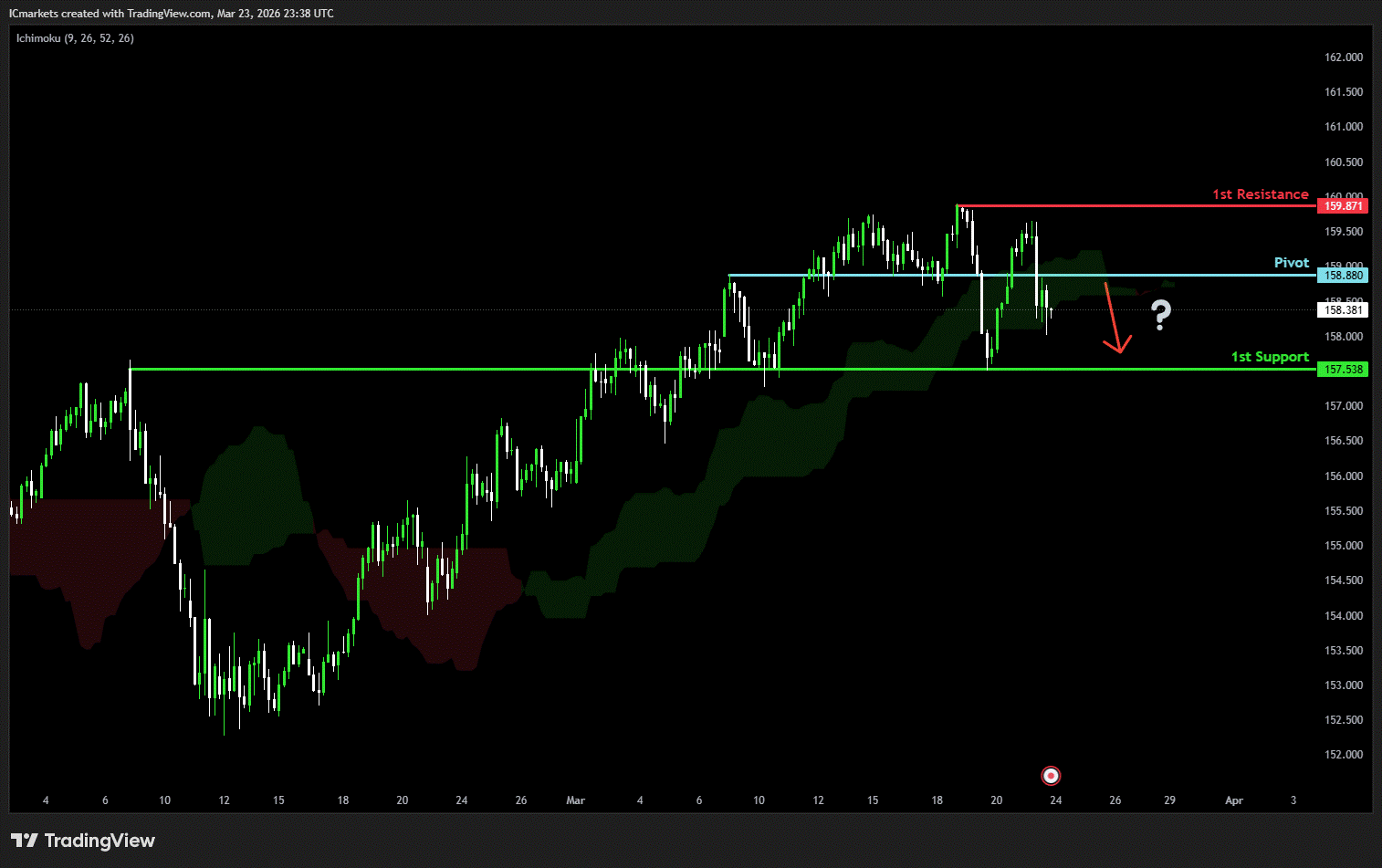Click the Apr label on the time axis

[x=1233, y=800]
